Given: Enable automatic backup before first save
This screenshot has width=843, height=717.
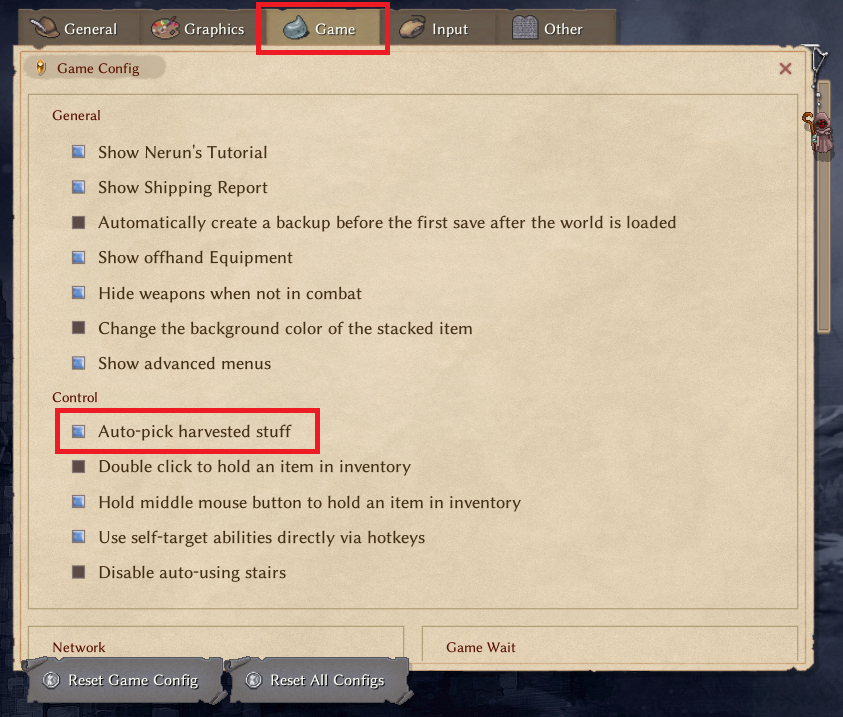Looking at the screenshot, I should point(78,222).
